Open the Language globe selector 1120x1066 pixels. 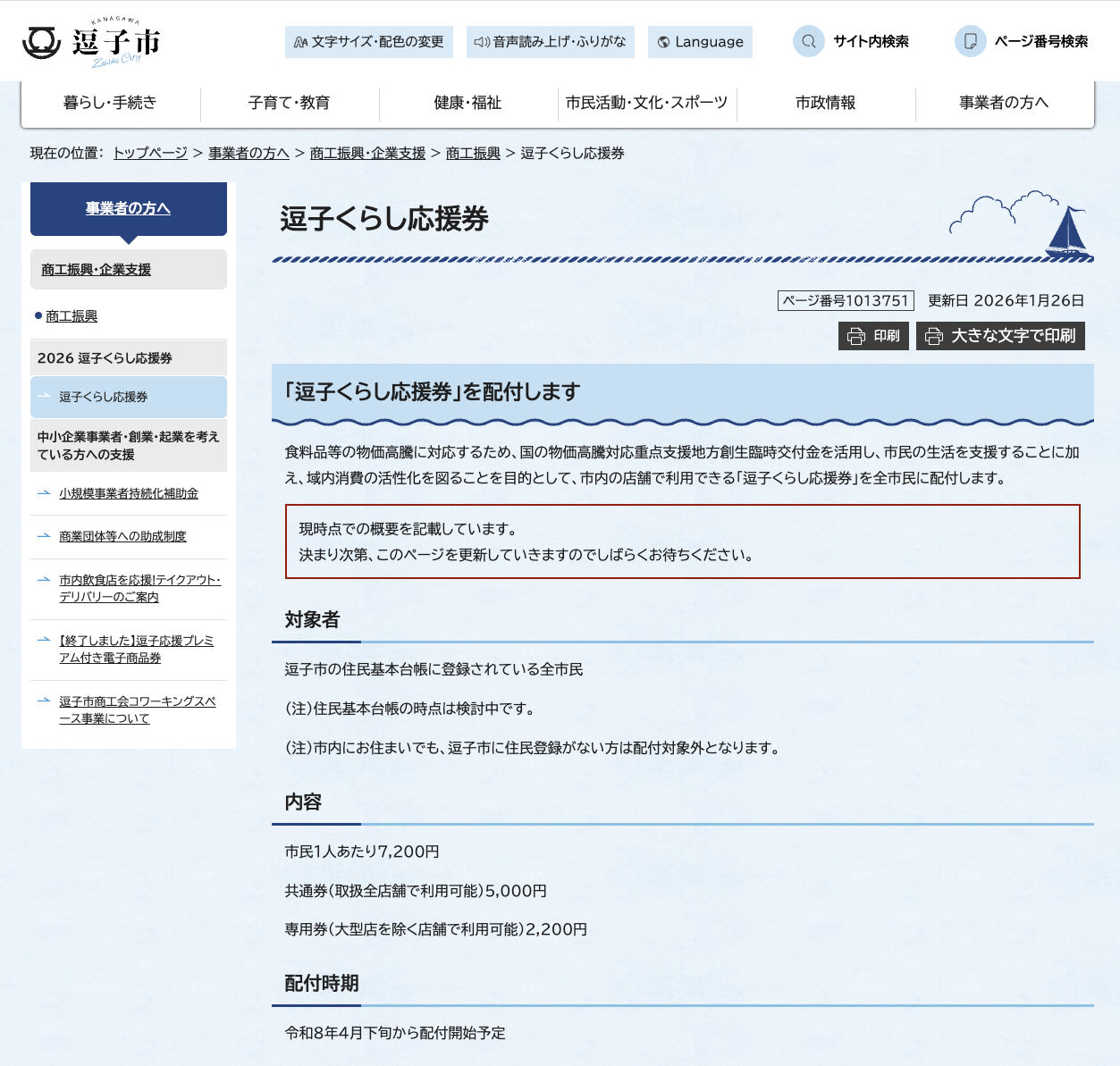coord(700,42)
